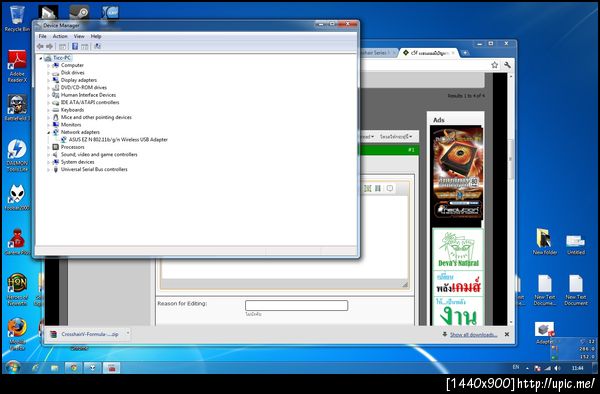Select foobar2000 desktop shortcut
Screen dimensions: 600x394
pos(17,197)
